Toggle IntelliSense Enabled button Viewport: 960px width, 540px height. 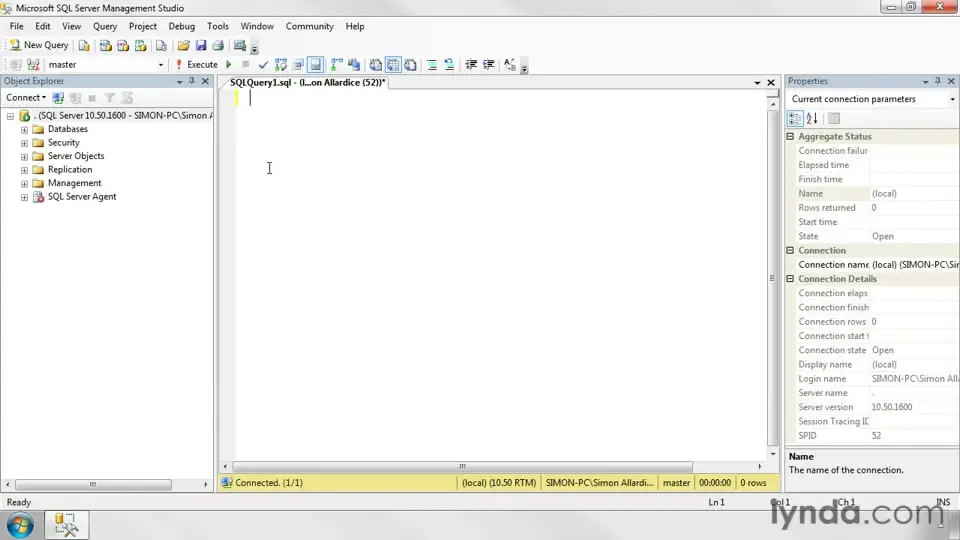tap(315, 64)
